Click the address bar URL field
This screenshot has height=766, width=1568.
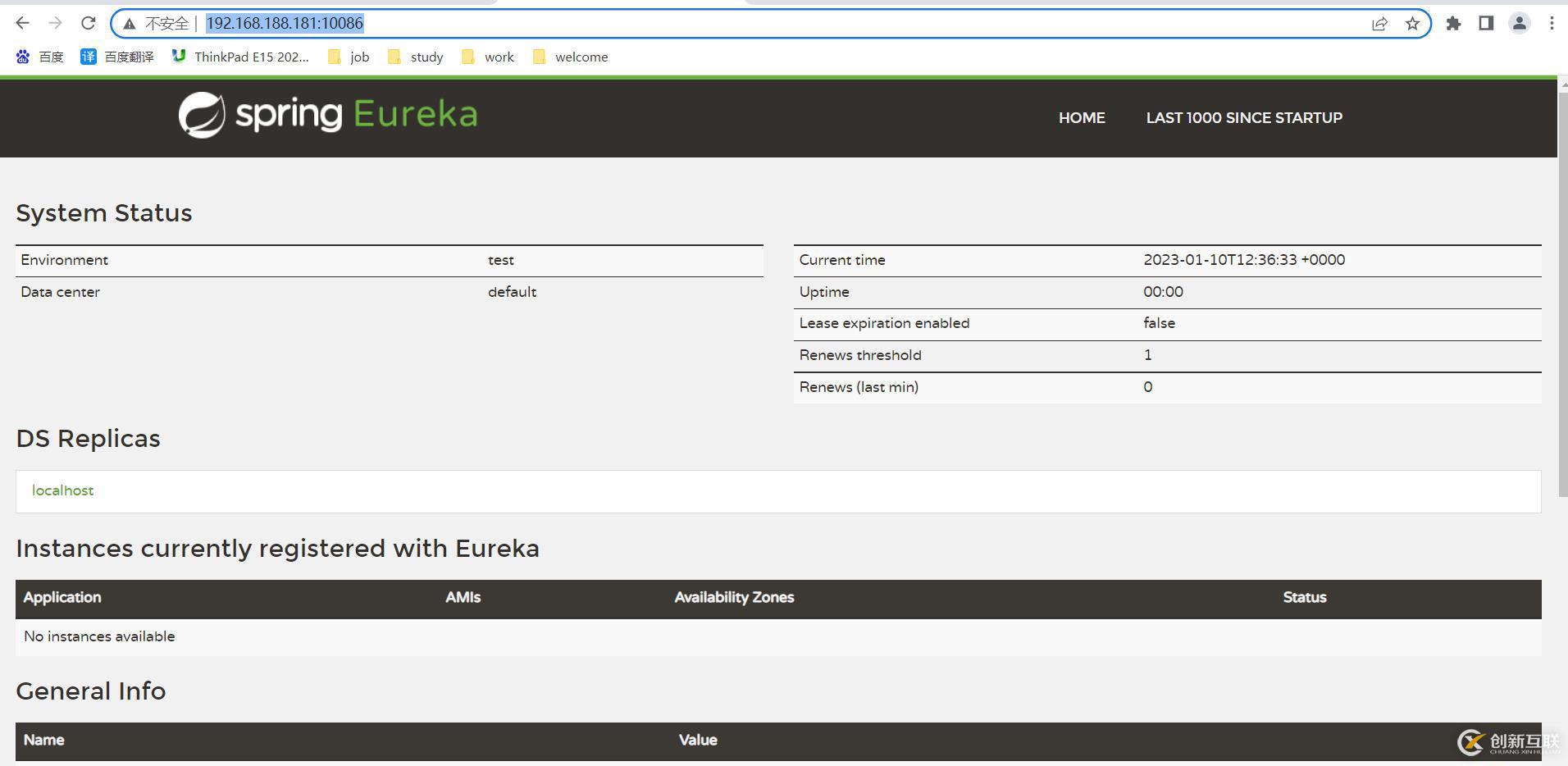[771, 23]
